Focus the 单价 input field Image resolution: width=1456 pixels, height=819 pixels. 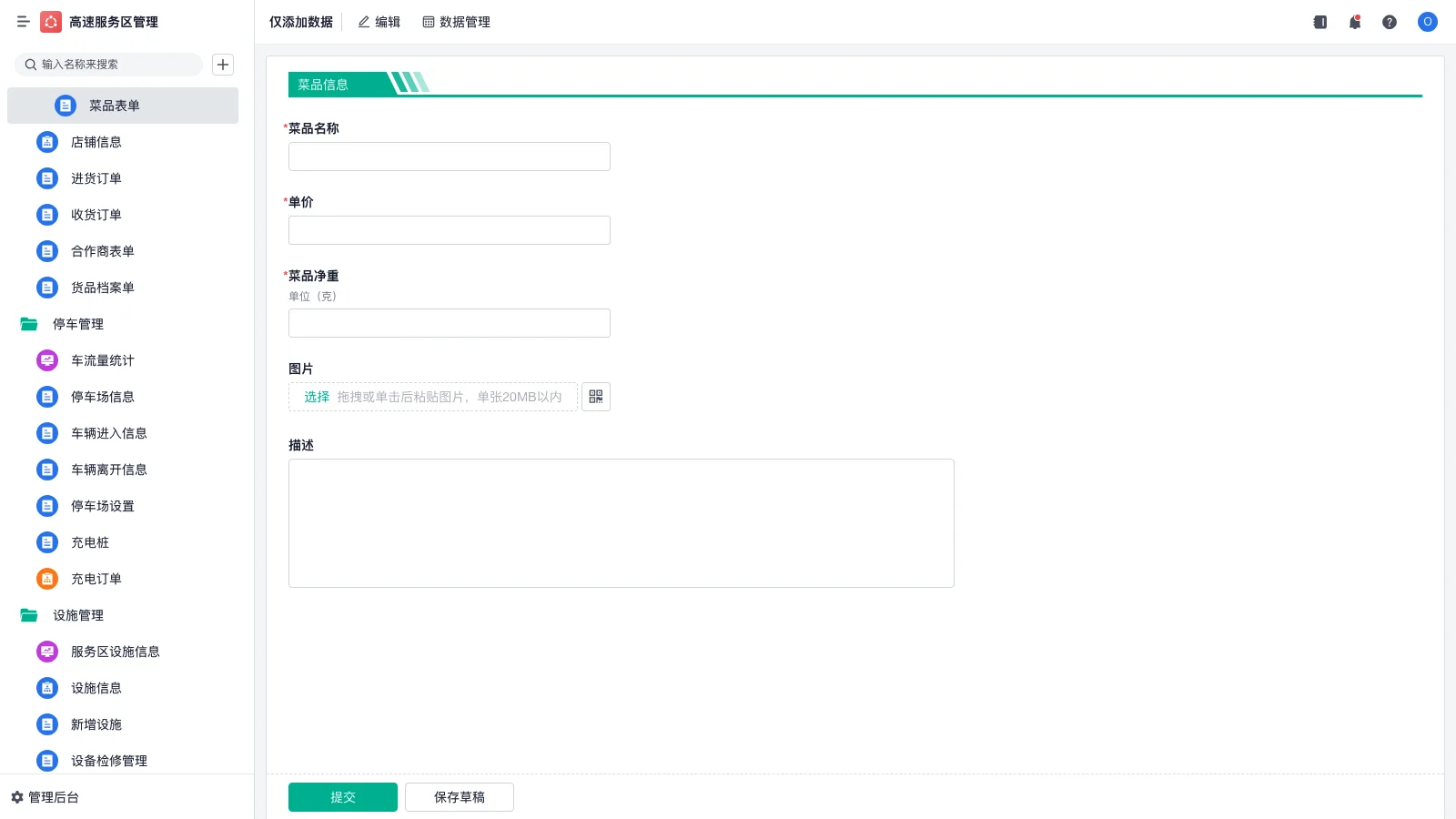click(x=450, y=230)
